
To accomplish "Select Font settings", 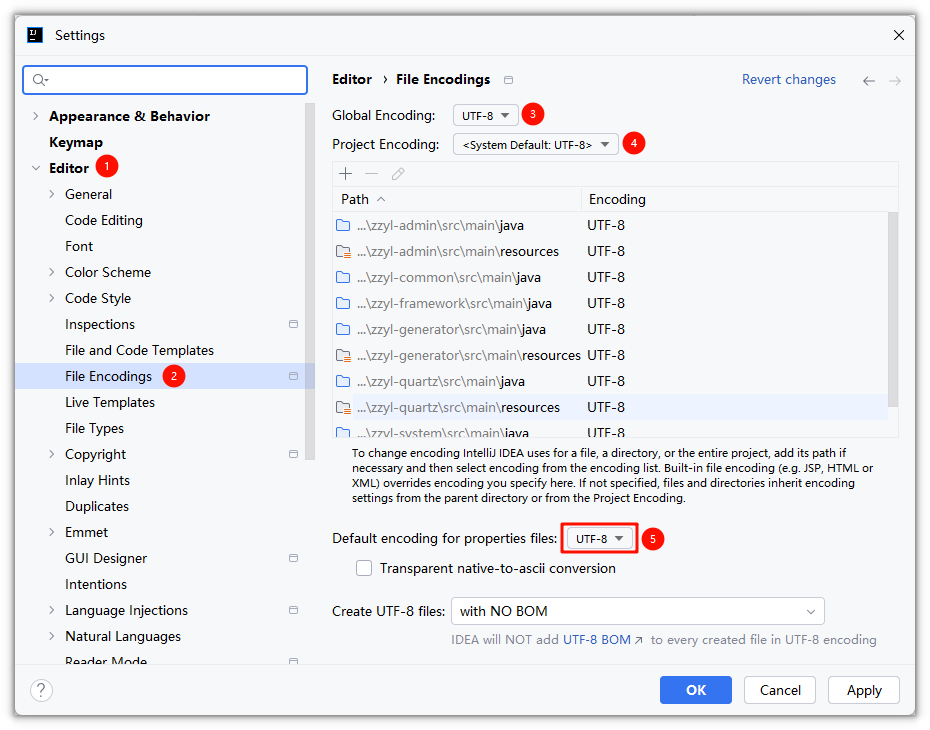I will tap(79, 246).
